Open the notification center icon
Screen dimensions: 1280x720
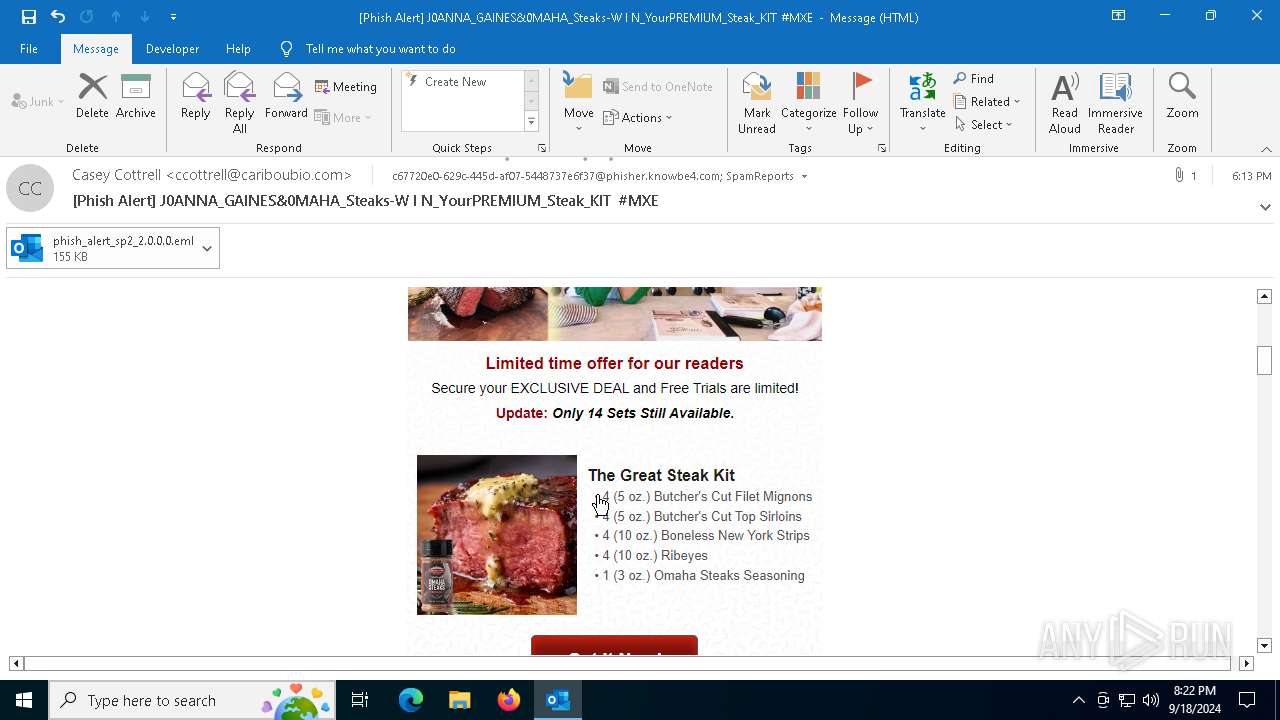(x=1247, y=700)
